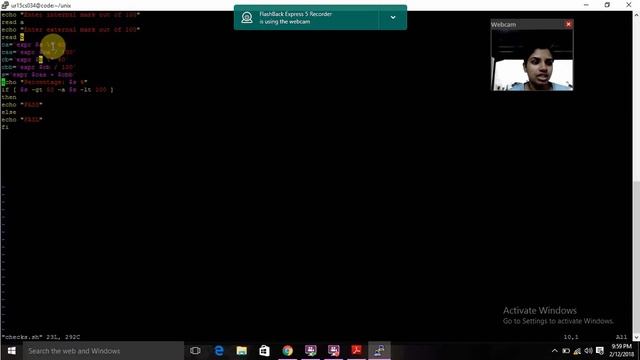This screenshot has width=640, height=360.
Task: Close the PuTTY terminal window
Action: point(629,5)
